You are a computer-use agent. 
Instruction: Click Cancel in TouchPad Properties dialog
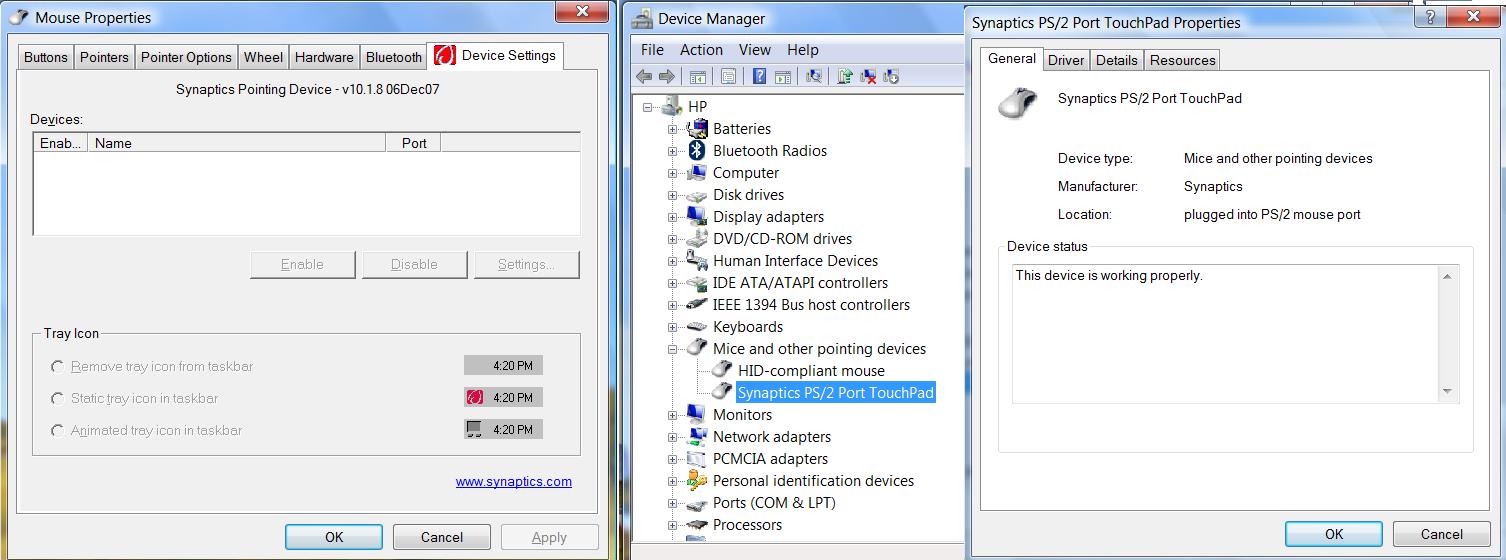[x=1442, y=534]
